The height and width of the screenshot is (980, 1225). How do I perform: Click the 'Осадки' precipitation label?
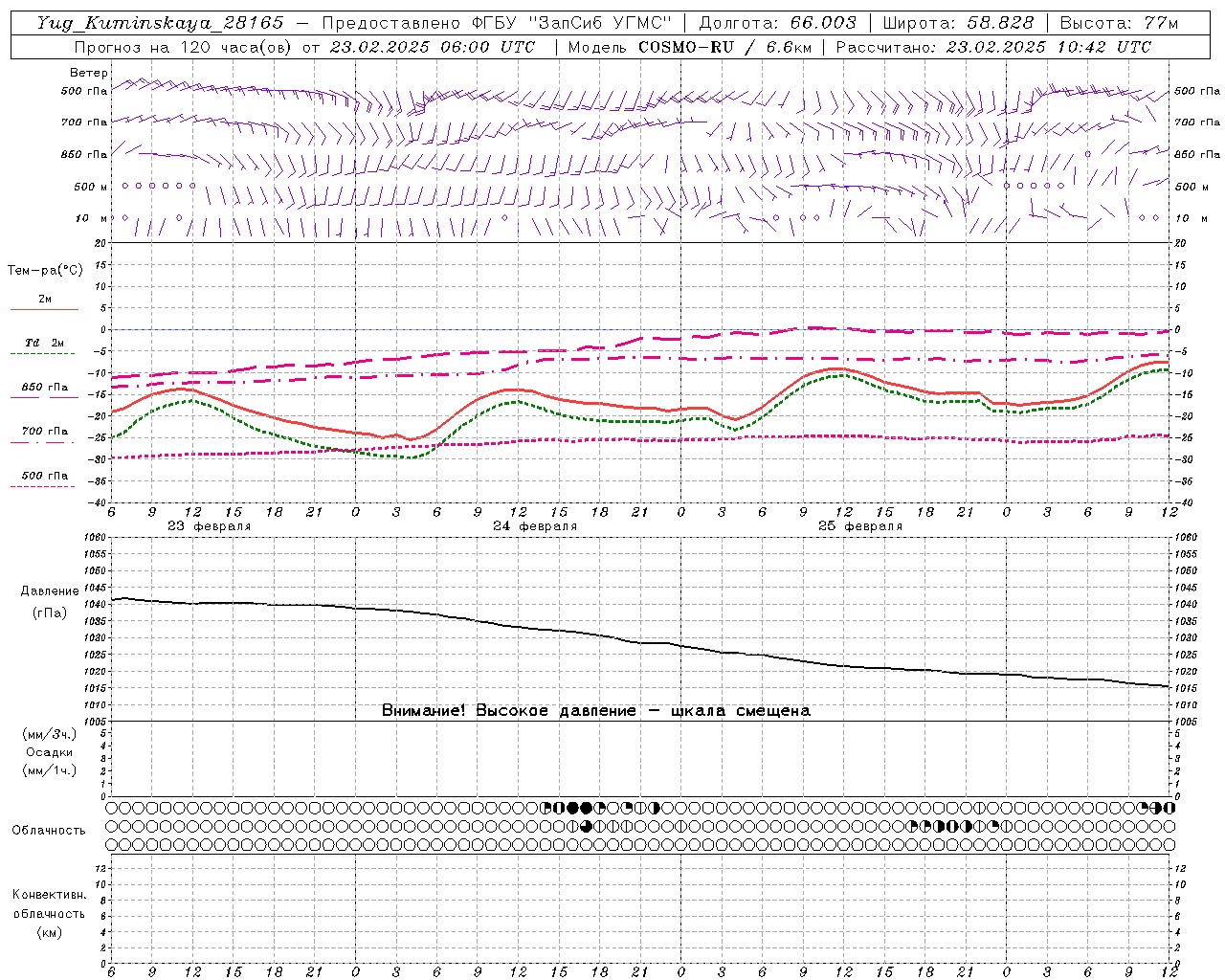click(x=50, y=752)
